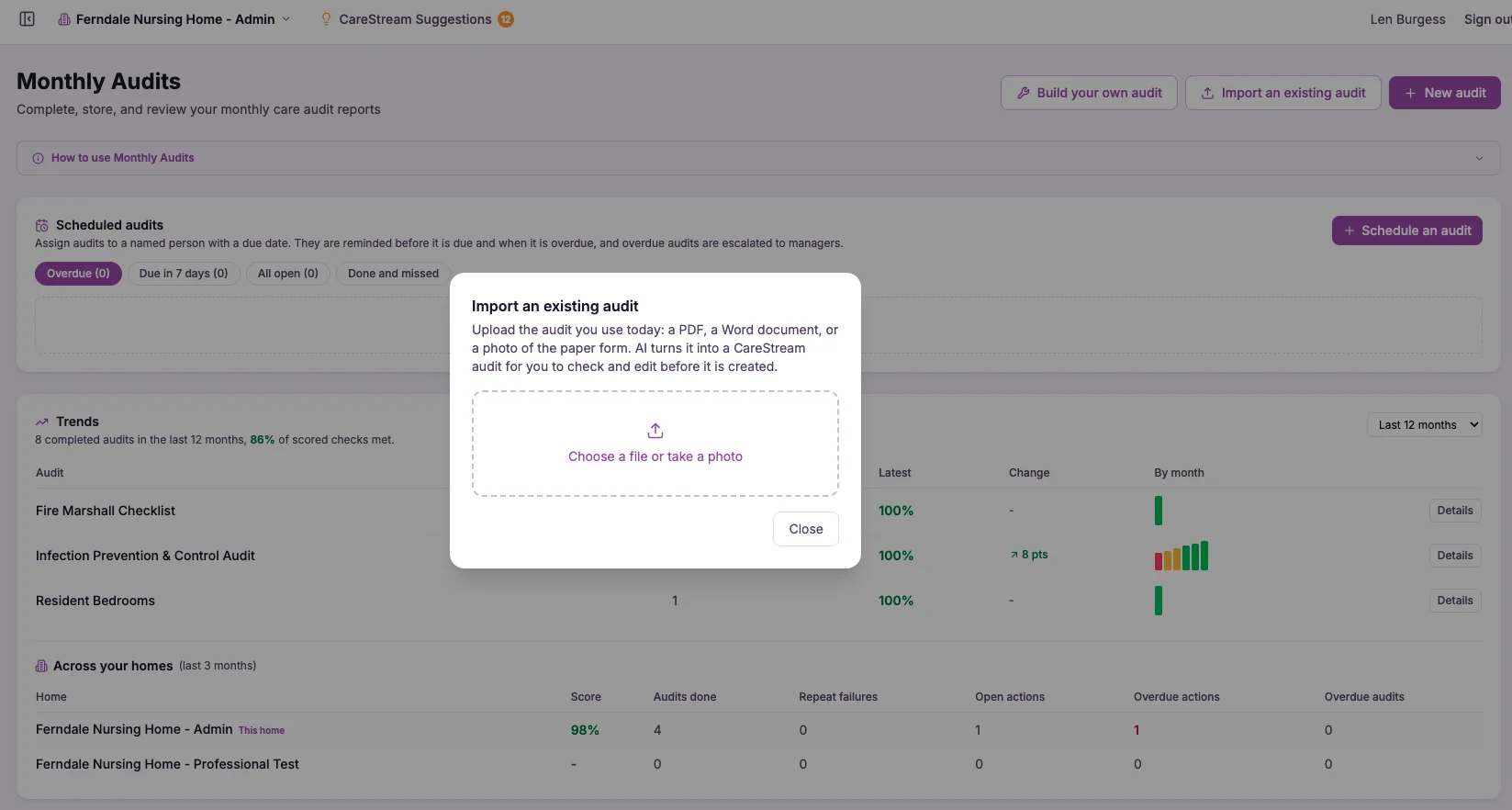Viewport: 1512px width, 810px height.
Task: Create a New audit
Action: (1445, 93)
